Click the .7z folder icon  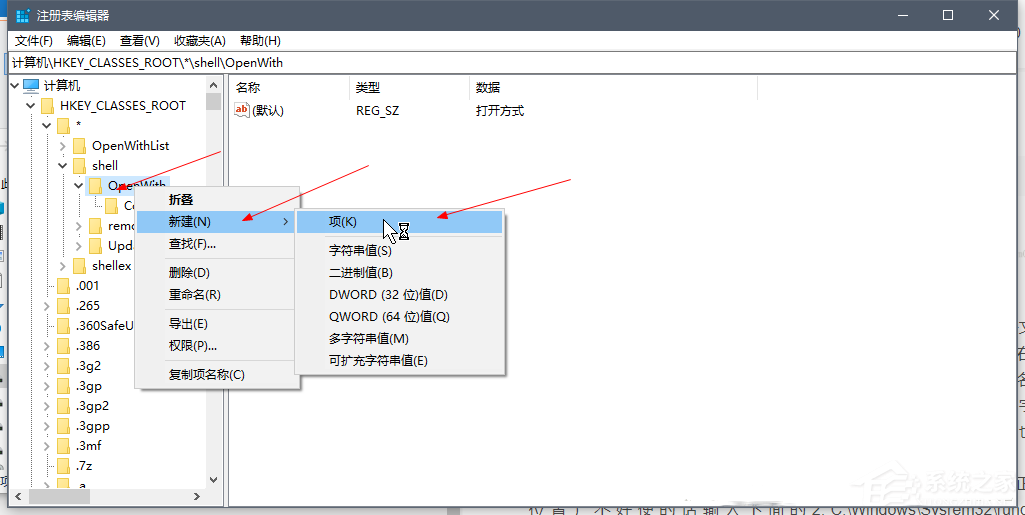[x=63, y=466]
